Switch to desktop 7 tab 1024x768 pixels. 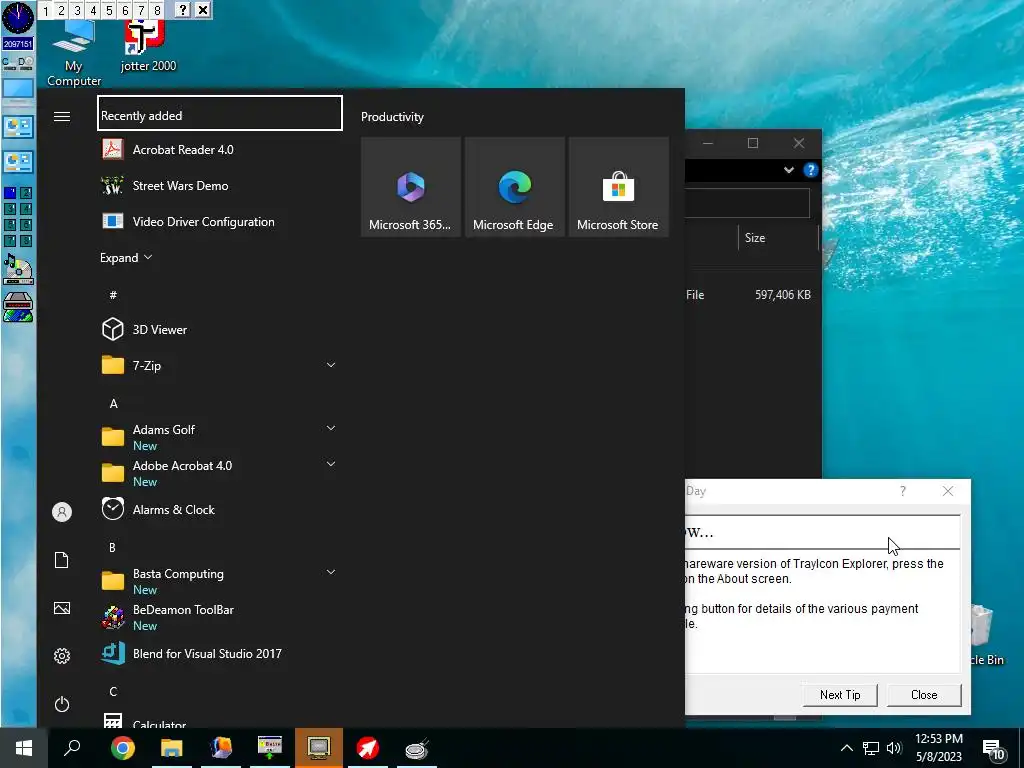(141, 10)
